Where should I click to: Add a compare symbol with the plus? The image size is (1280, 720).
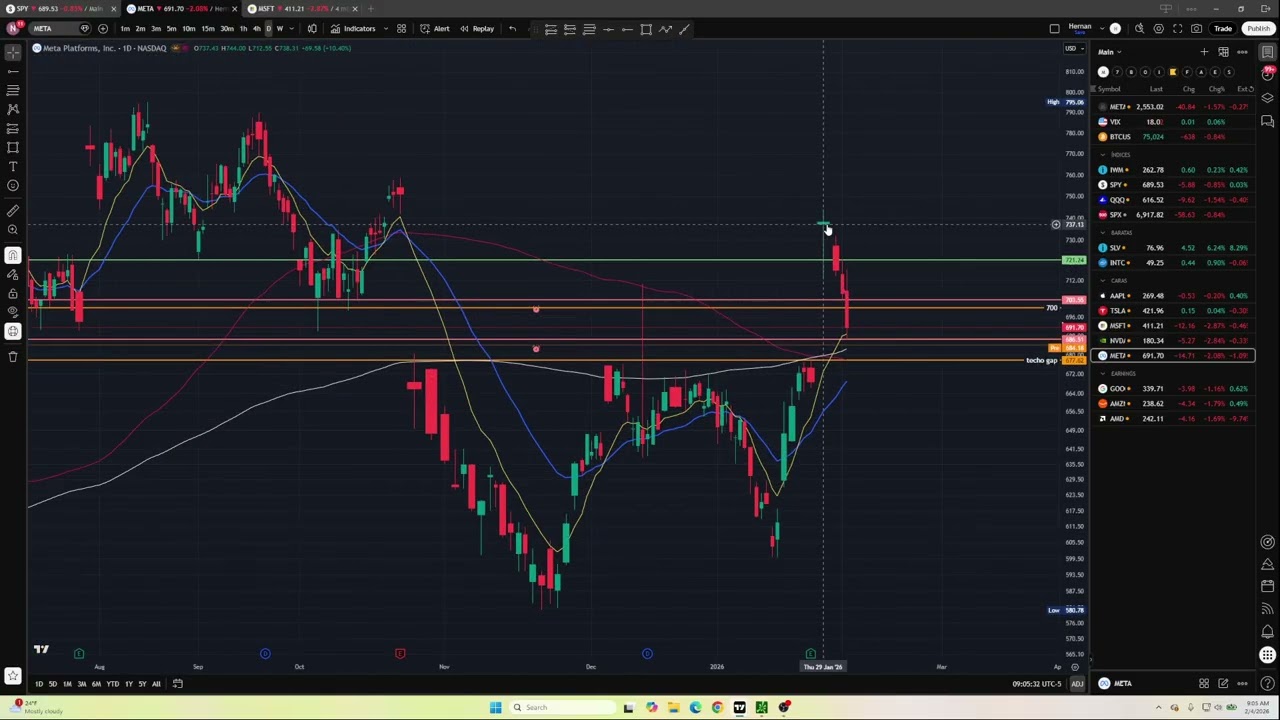103,28
